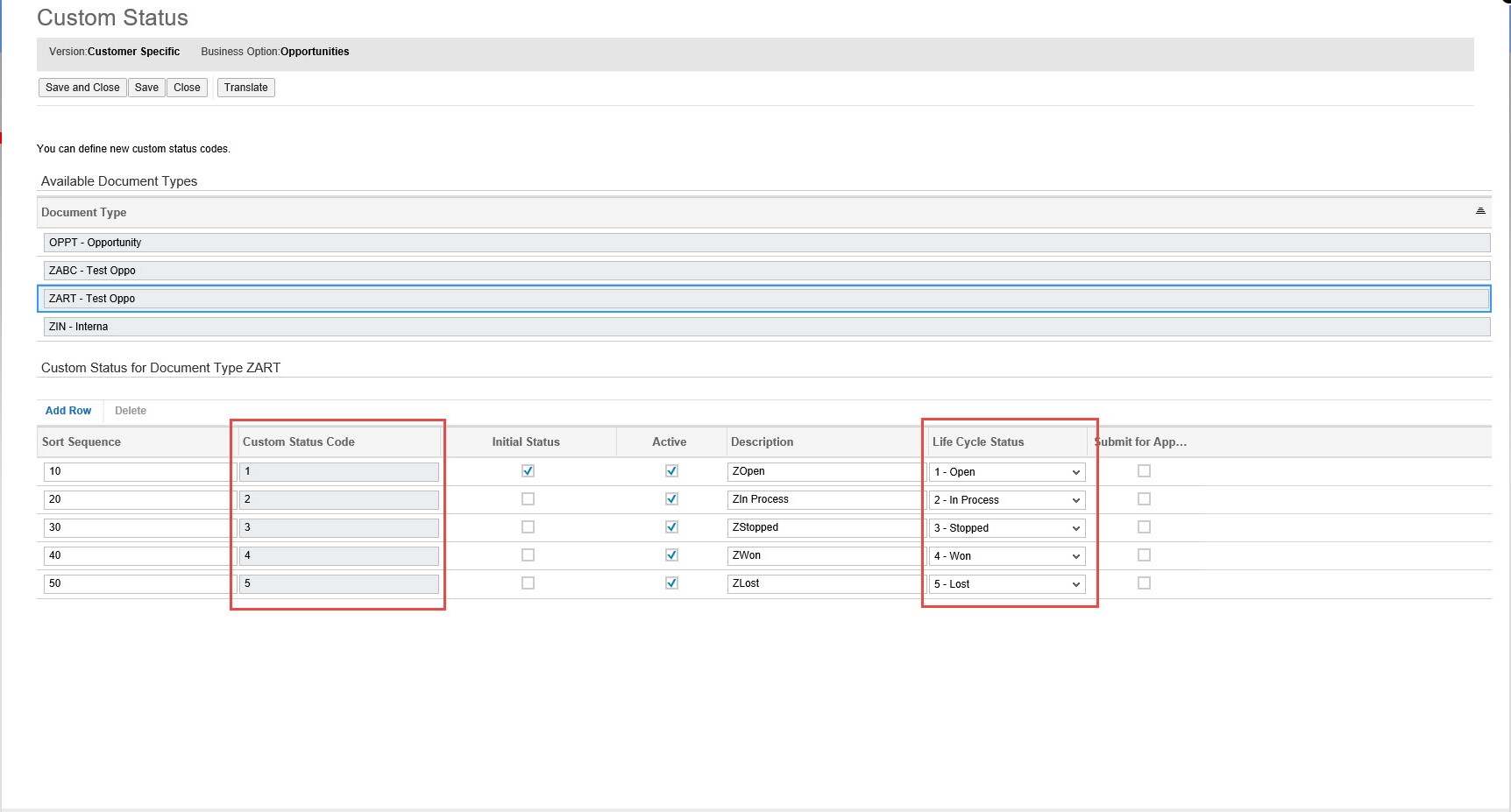Click the Save button

[x=146, y=88]
